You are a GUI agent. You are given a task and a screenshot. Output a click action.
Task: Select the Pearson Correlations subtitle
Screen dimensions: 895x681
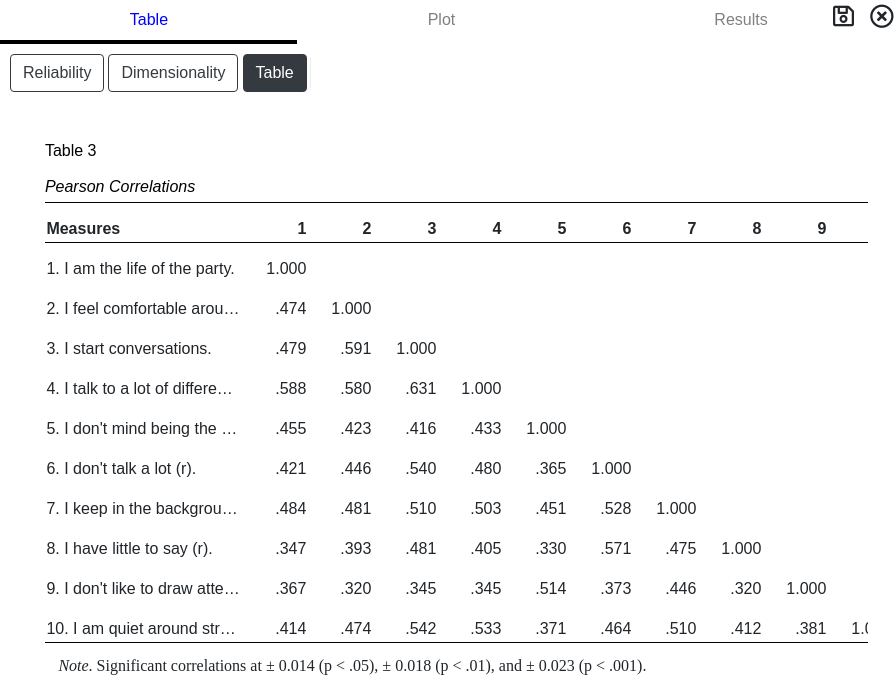(x=120, y=186)
